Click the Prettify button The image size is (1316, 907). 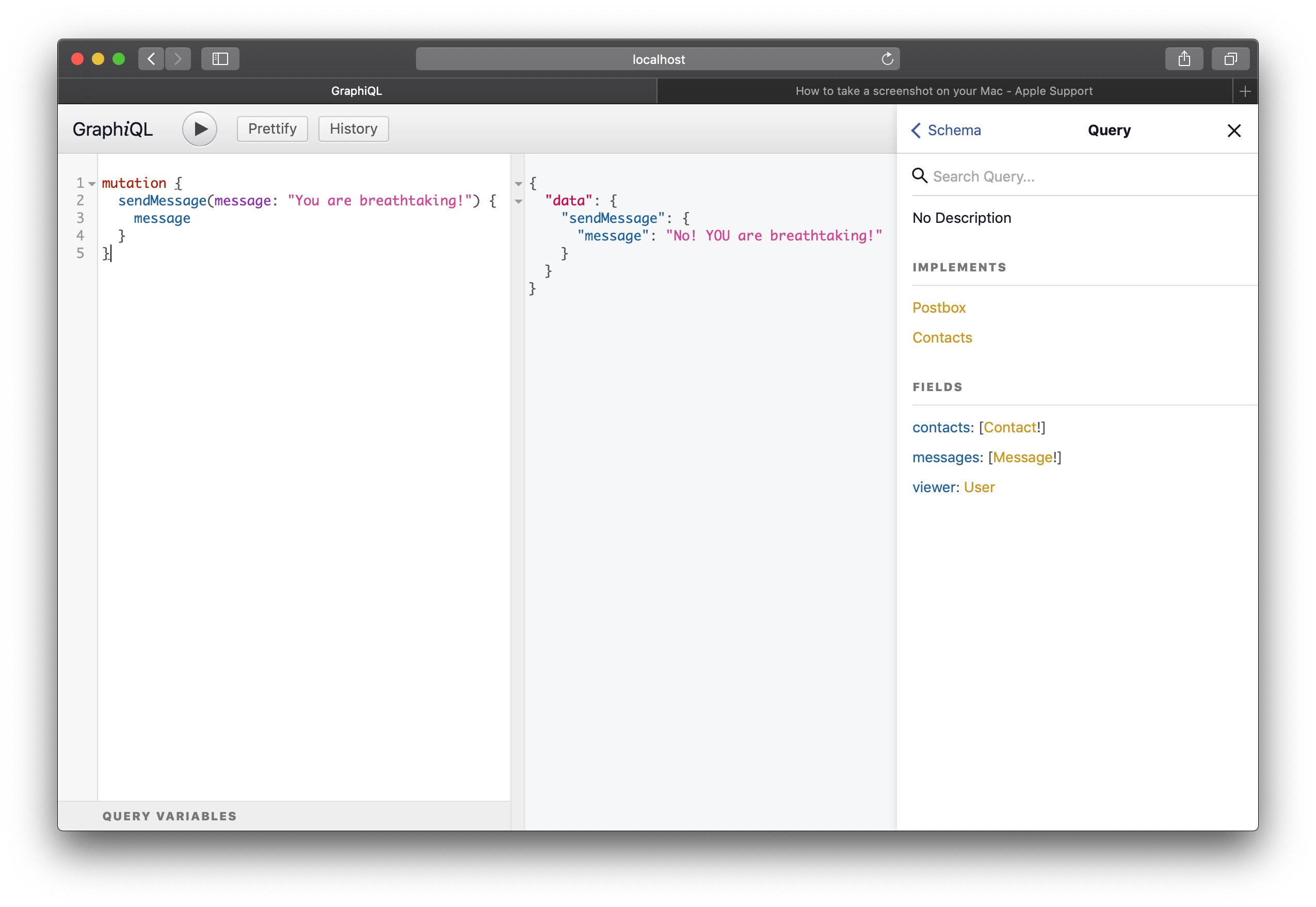[x=272, y=129]
